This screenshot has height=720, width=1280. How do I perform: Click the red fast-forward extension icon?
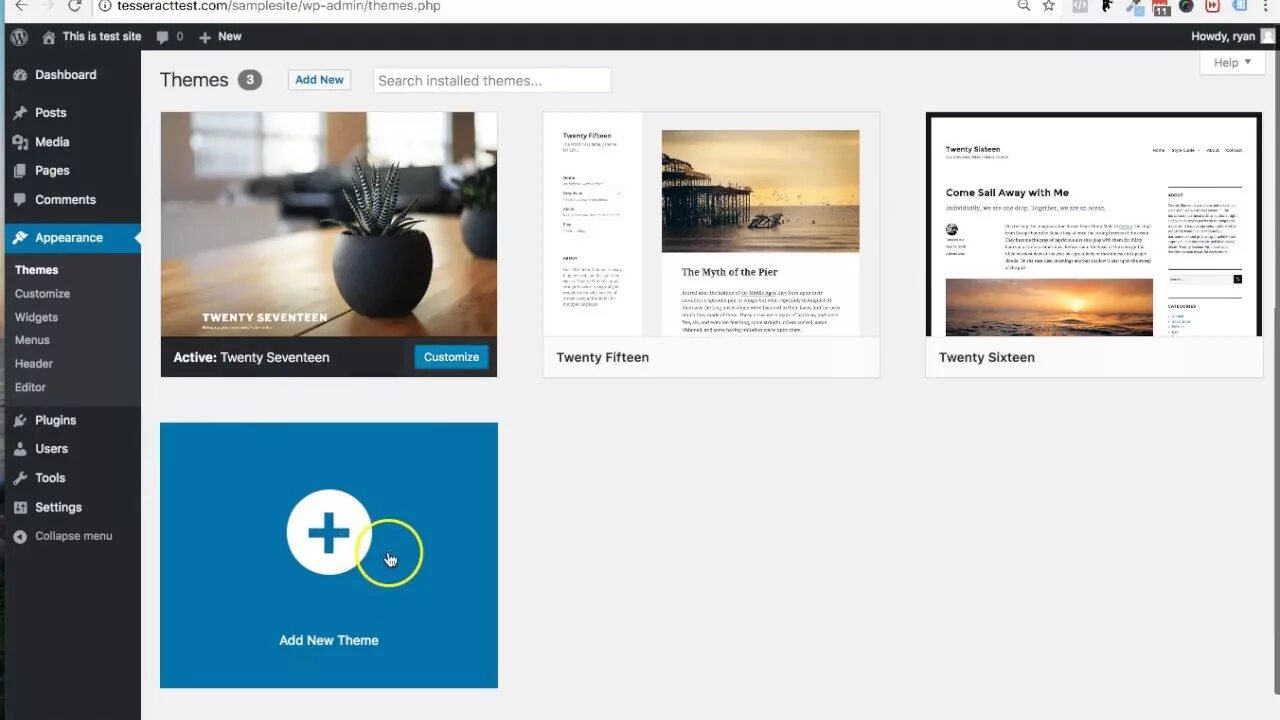point(1213,6)
